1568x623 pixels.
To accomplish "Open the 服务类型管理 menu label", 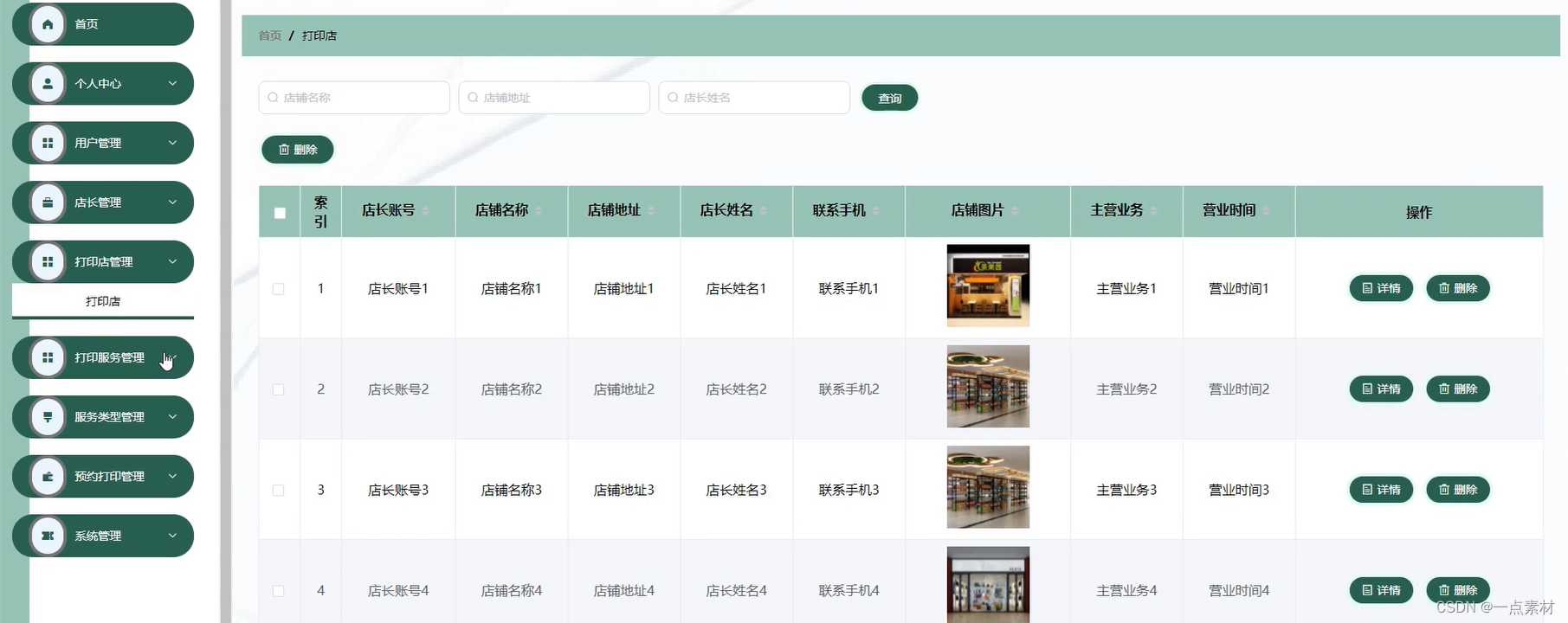I will coord(109,417).
